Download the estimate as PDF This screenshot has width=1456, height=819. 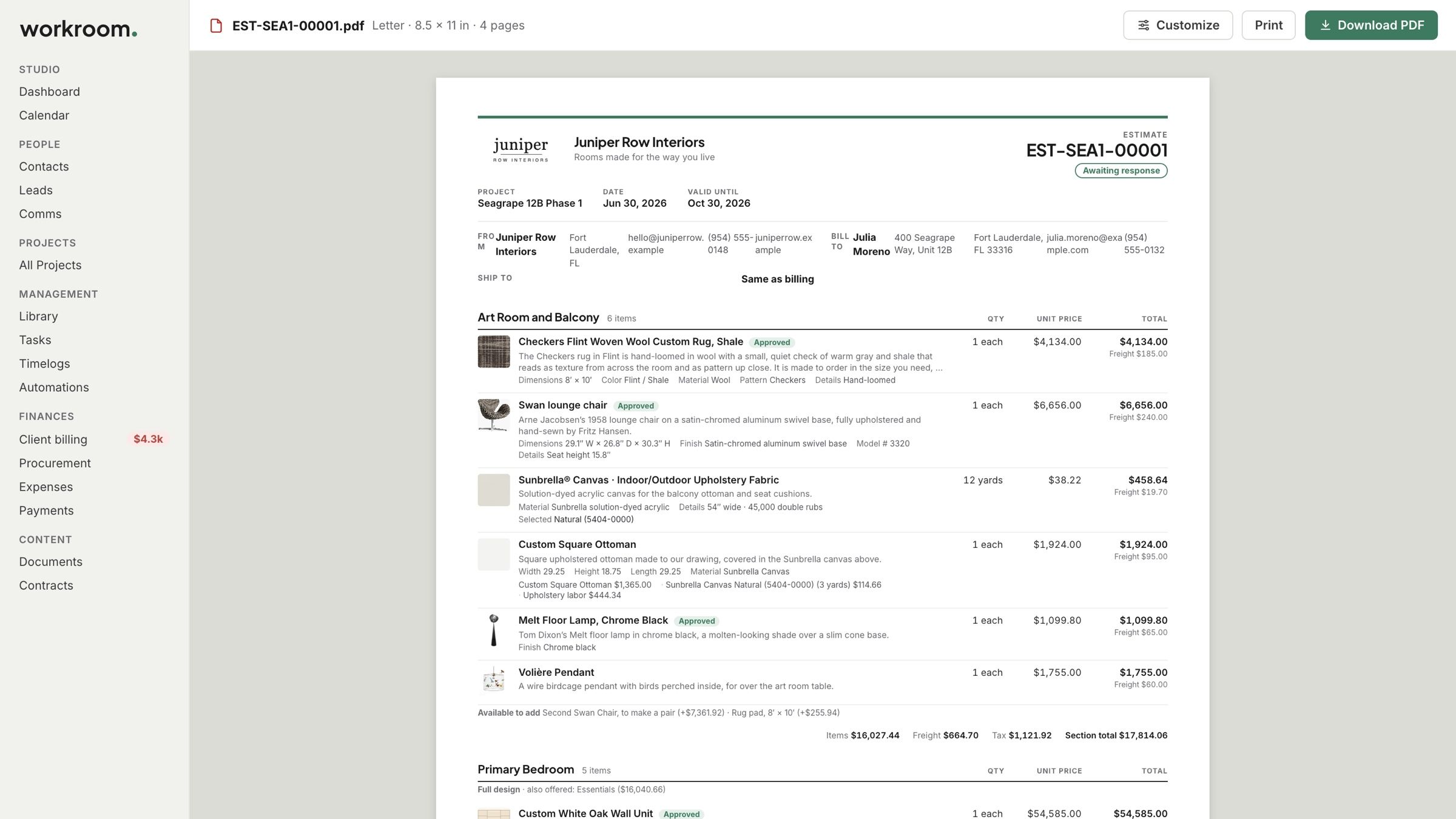[x=1371, y=25]
